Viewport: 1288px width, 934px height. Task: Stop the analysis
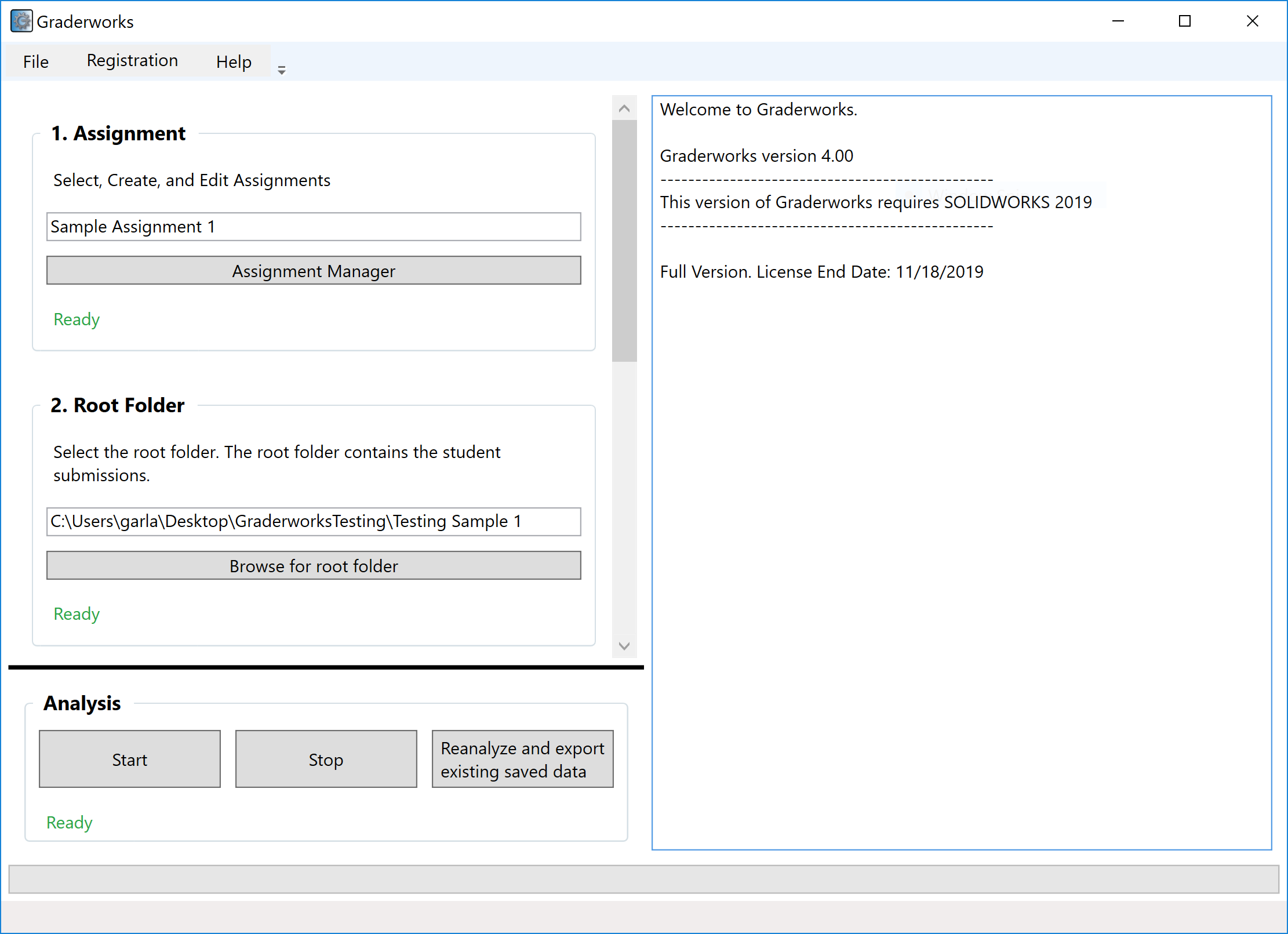(x=326, y=759)
